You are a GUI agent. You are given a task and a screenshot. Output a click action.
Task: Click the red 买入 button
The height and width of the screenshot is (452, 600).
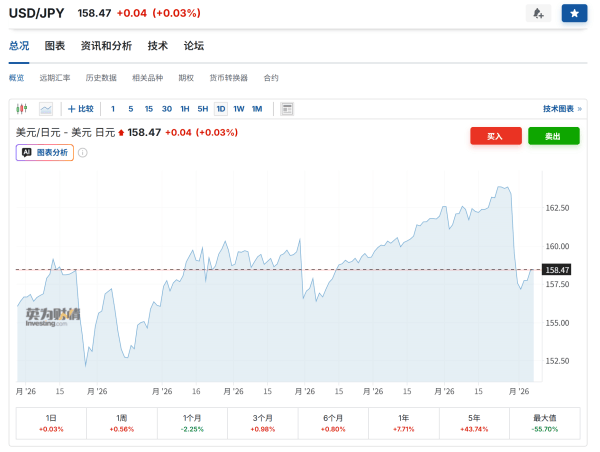496,136
